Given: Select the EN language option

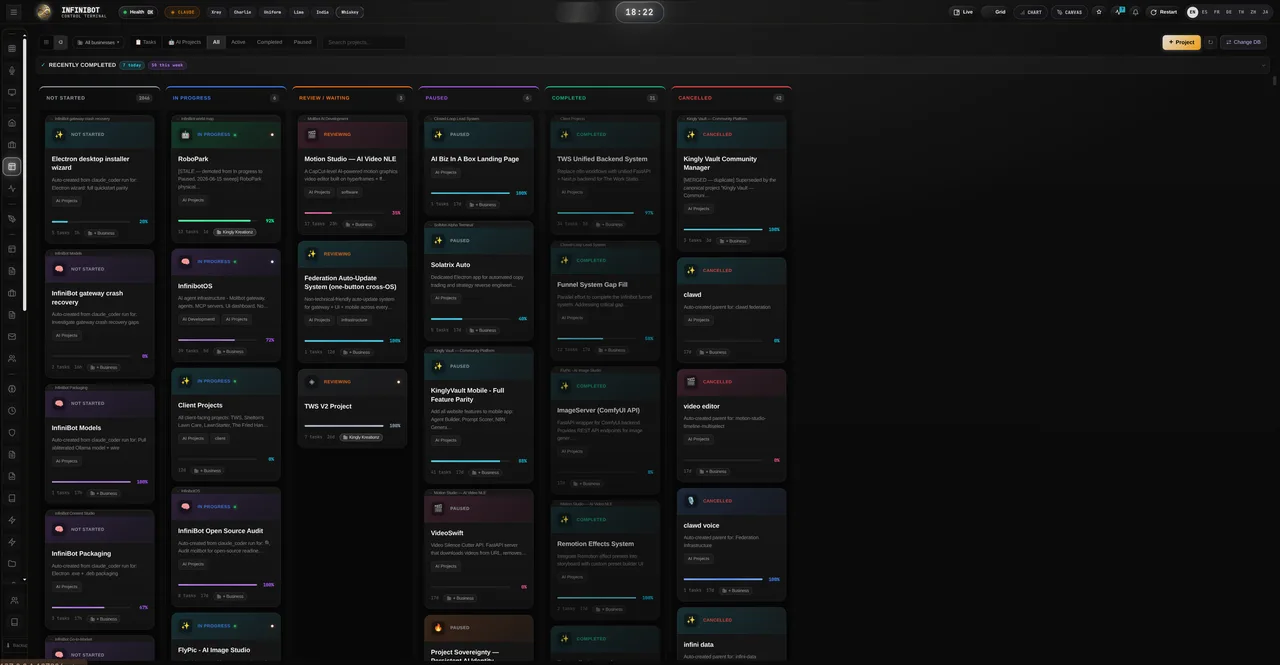Looking at the screenshot, I should pyautogui.click(x=1192, y=12).
